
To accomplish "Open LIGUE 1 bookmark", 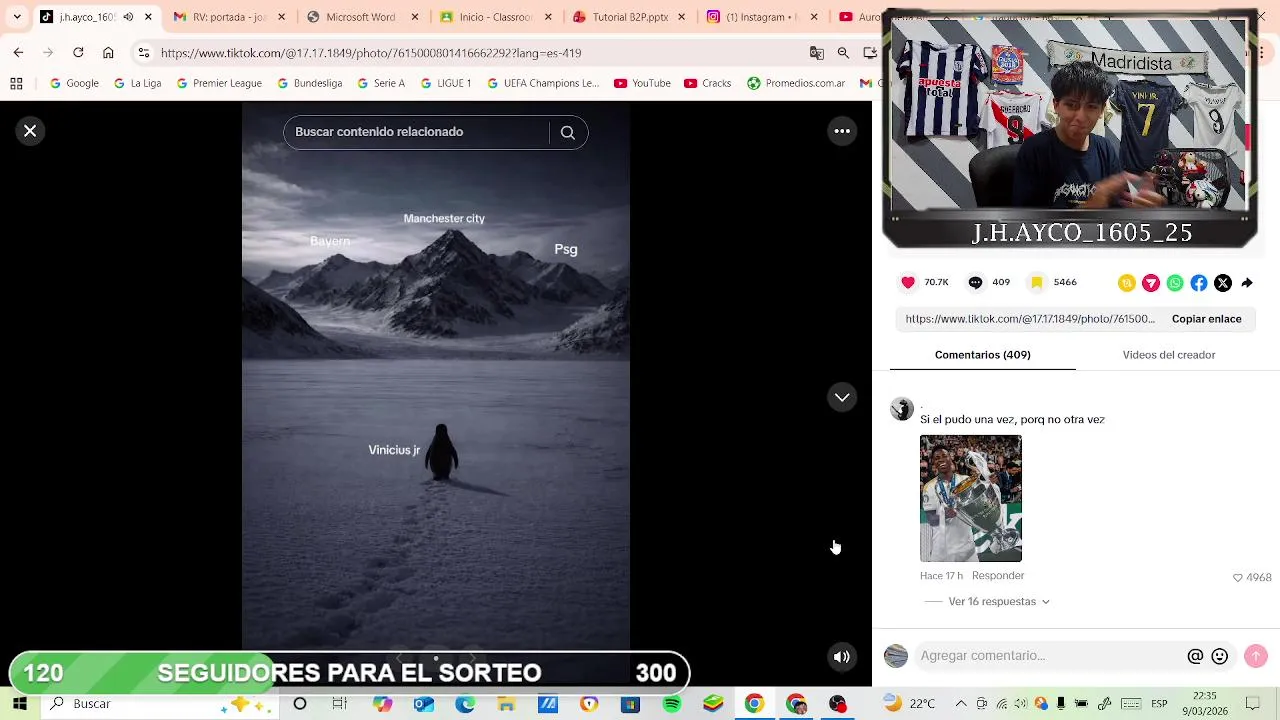I will pos(445,83).
